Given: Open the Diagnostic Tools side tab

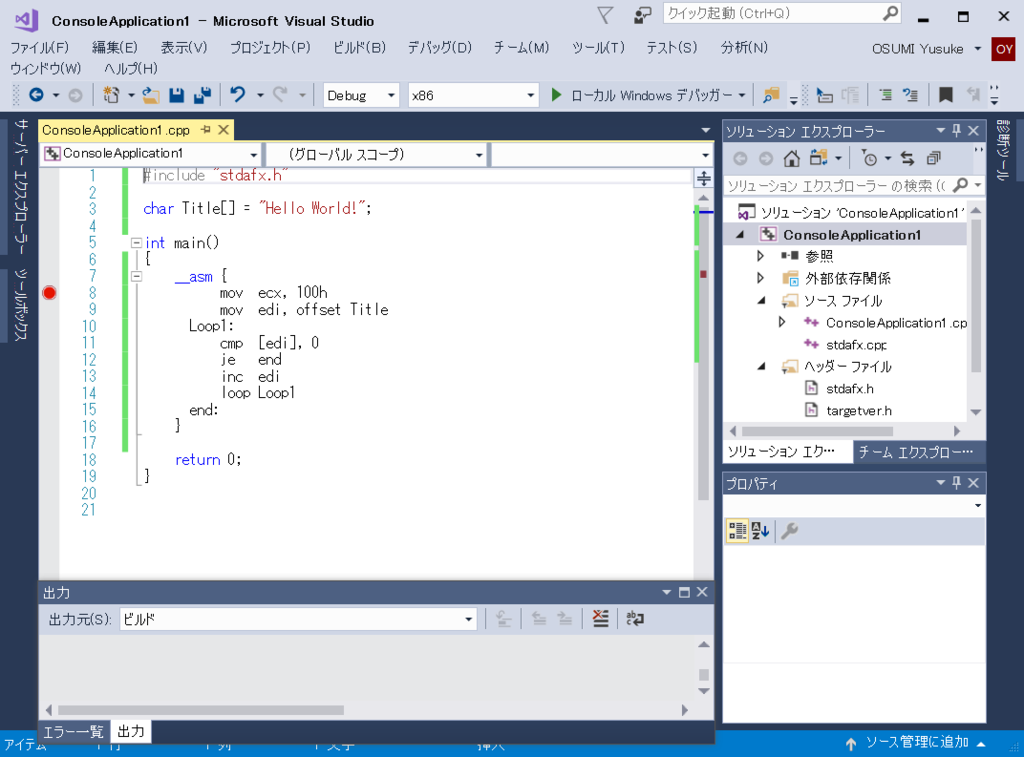Looking at the screenshot, I should [x=1004, y=149].
